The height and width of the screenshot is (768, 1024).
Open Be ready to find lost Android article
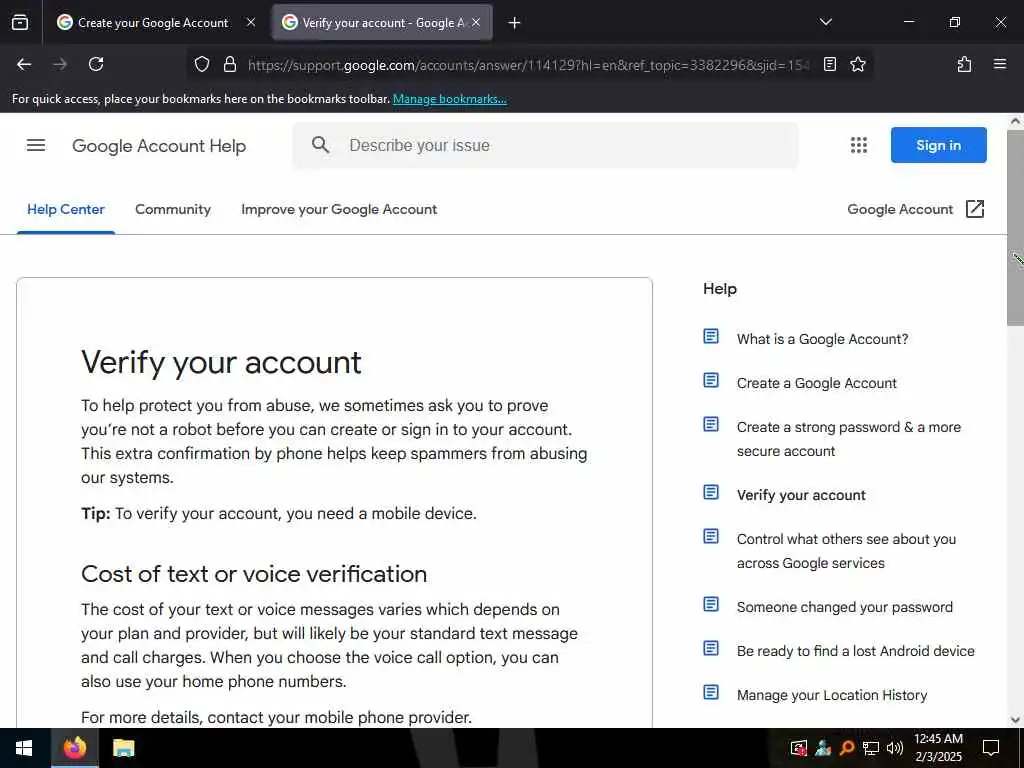tap(856, 651)
